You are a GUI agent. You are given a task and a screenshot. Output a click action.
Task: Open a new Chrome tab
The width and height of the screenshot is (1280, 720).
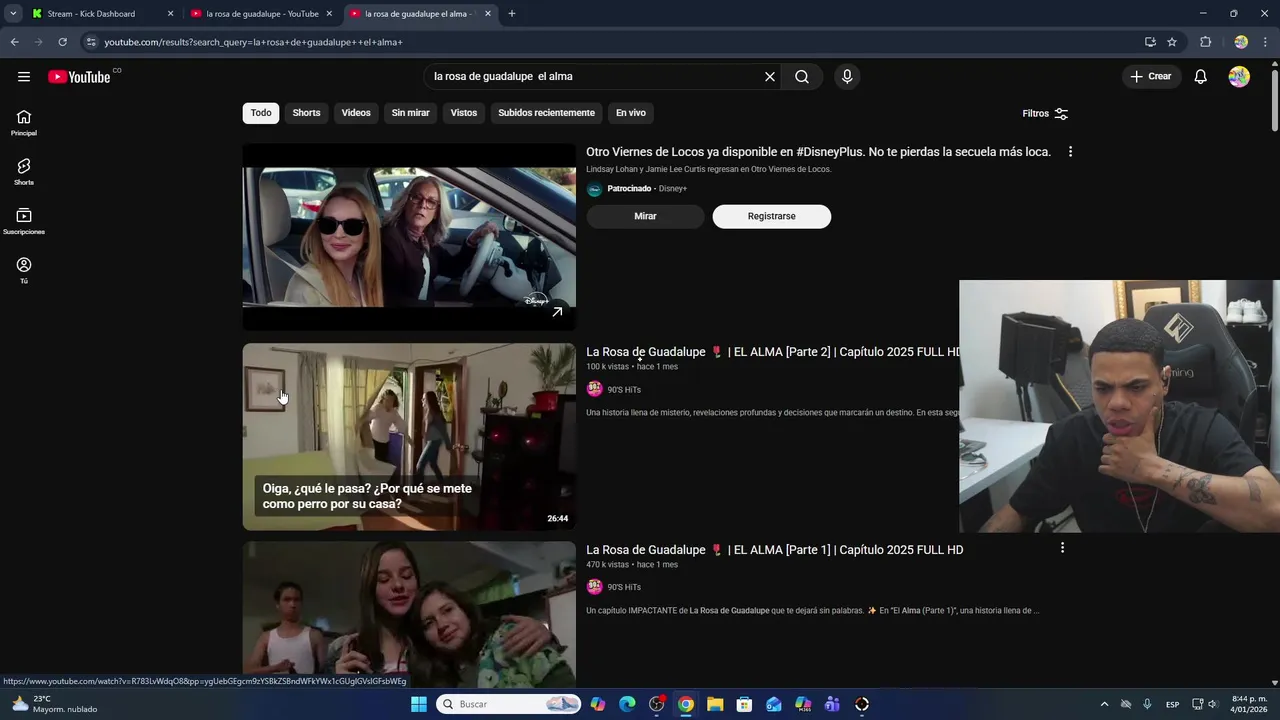(x=512, y=14)
